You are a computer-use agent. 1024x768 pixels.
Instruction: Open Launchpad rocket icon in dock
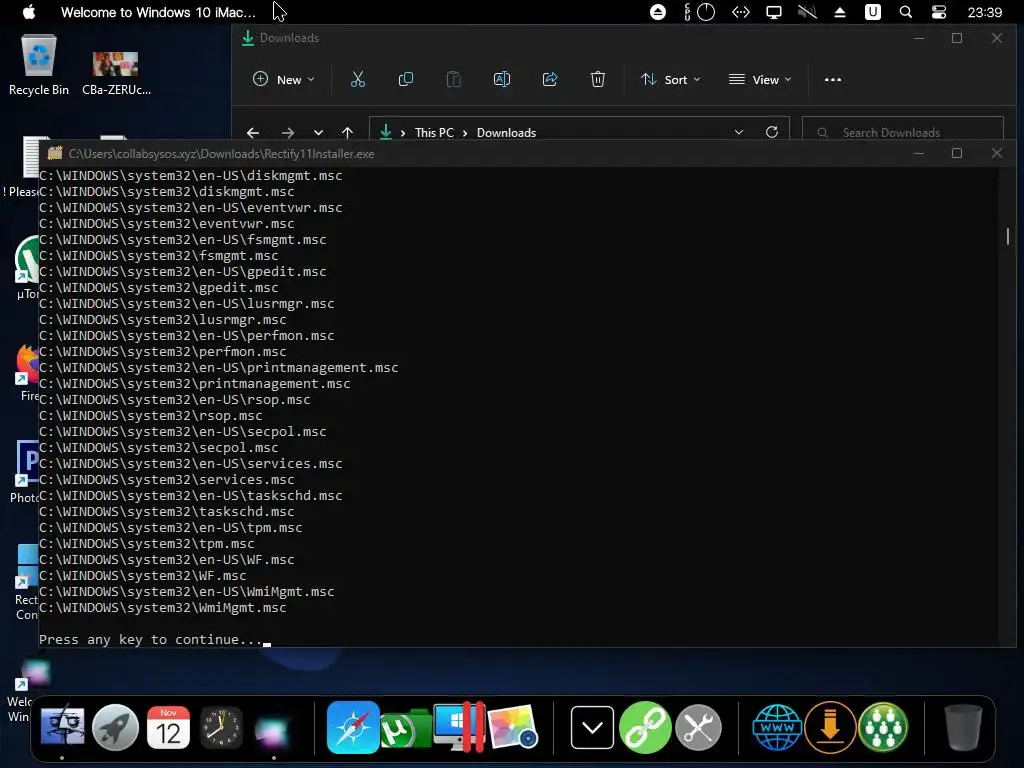coord(115,727)
